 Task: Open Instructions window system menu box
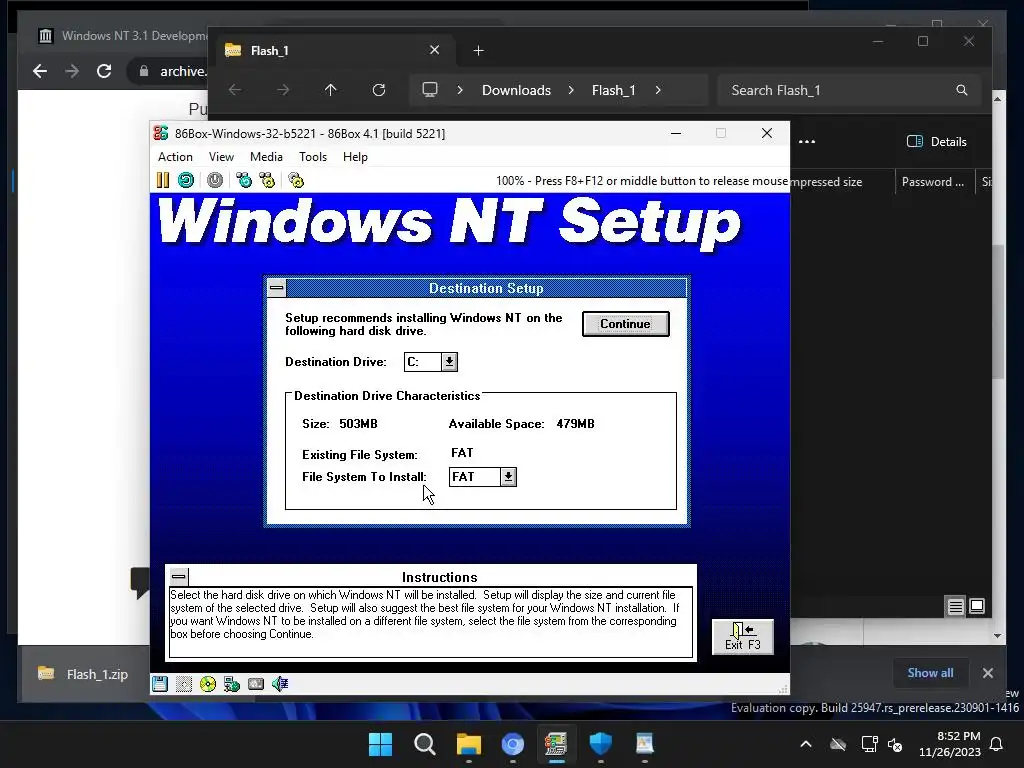179,577
